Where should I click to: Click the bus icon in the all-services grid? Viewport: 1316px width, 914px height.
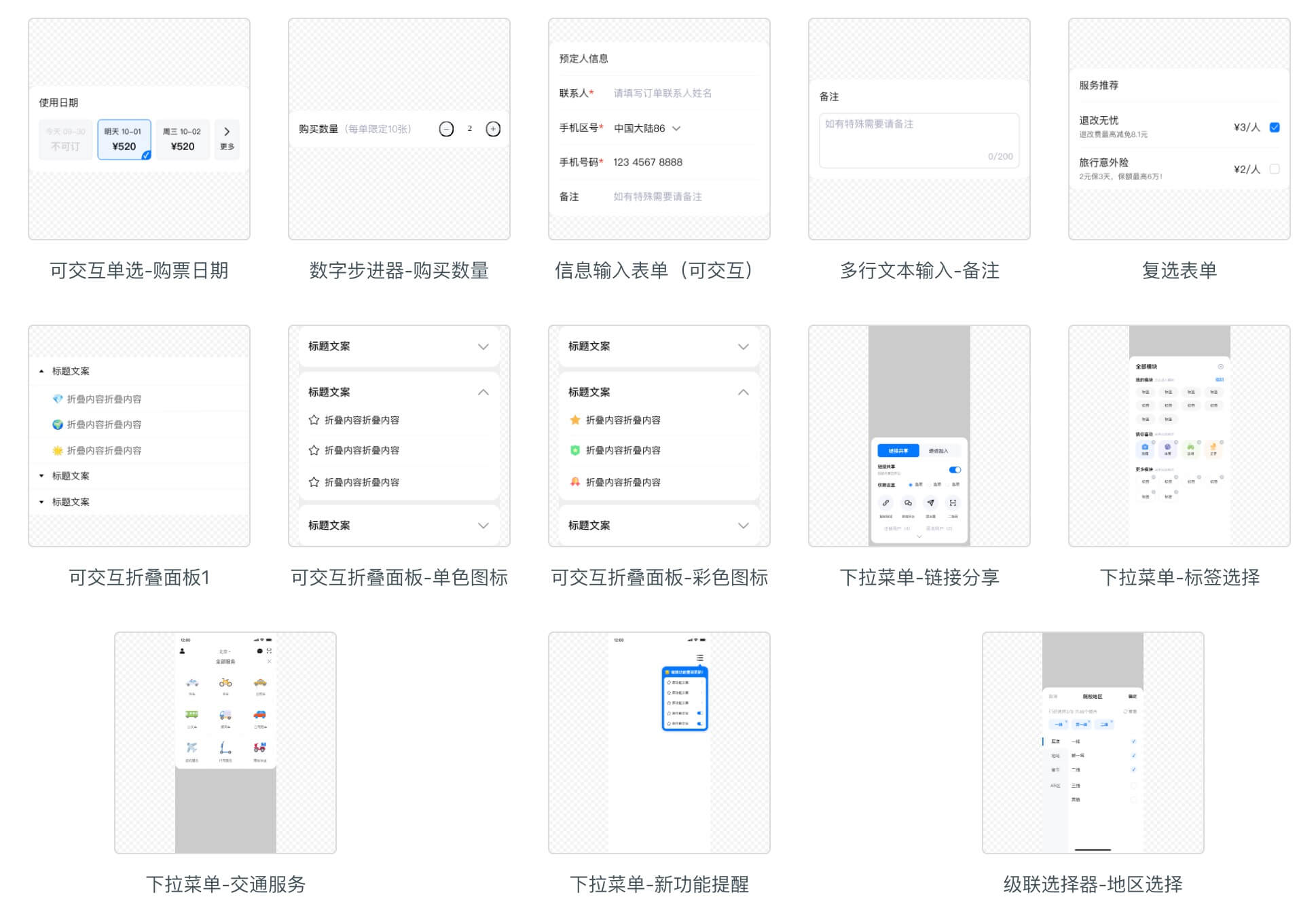point(192,715)
